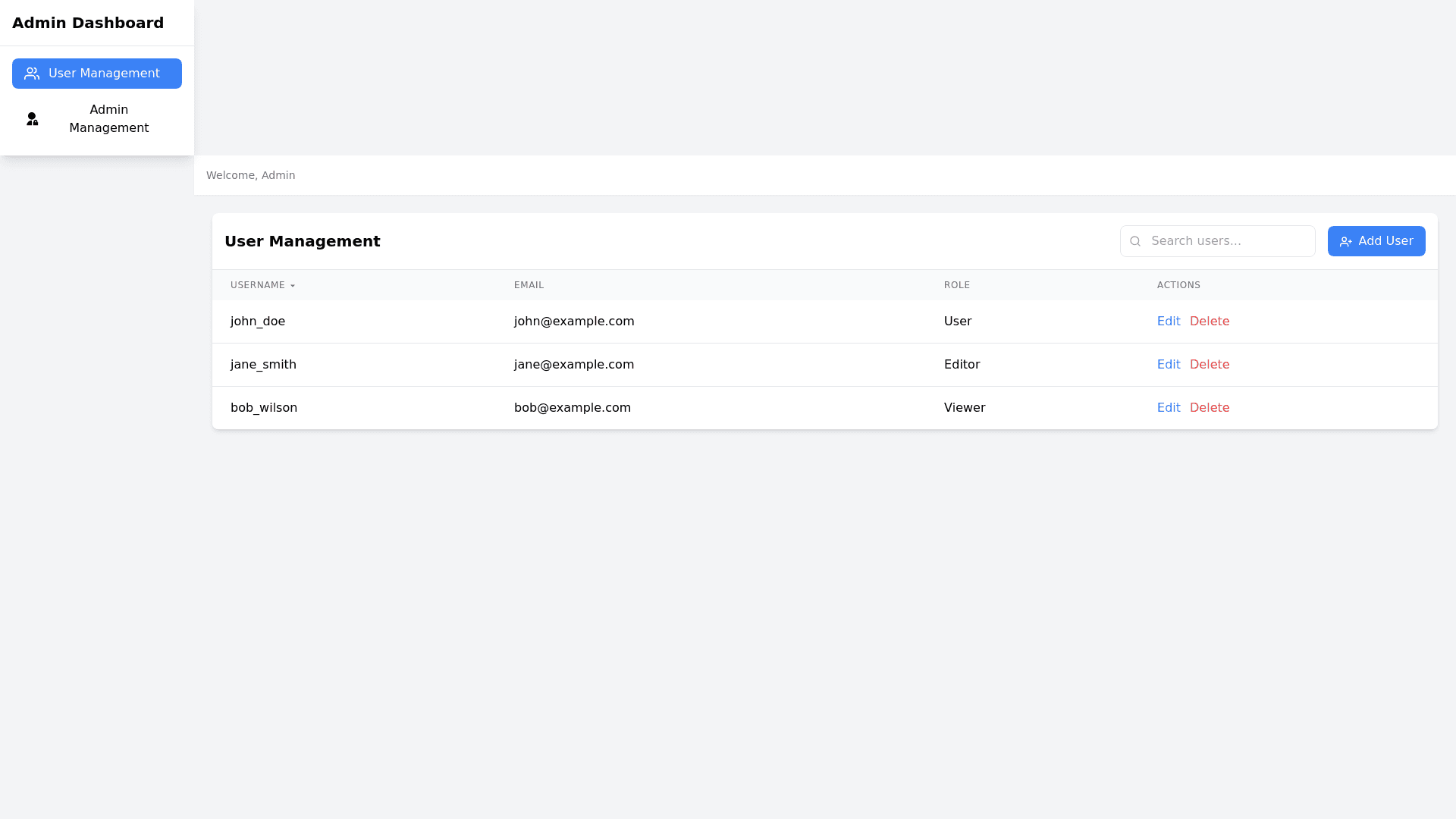
Task: Delete the jane_smith user
Action: click(x=1209, y=365)
